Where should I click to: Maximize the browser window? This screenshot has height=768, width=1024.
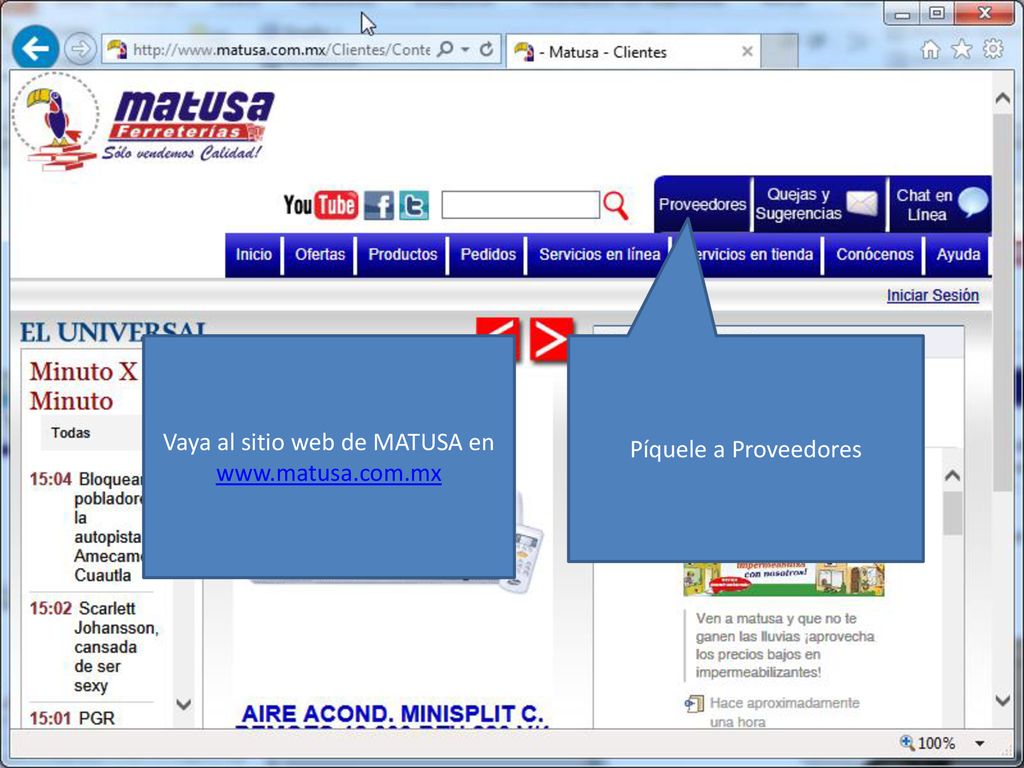pos(936,14)
